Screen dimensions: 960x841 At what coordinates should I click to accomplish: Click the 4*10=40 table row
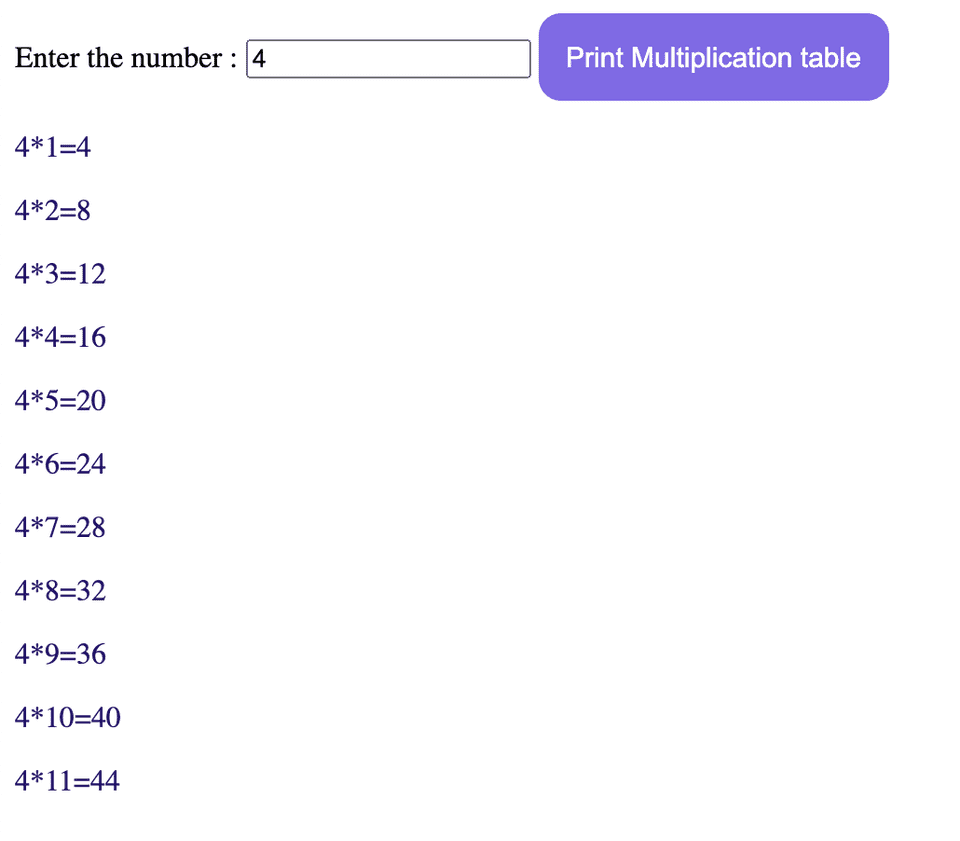click(66, 717)
